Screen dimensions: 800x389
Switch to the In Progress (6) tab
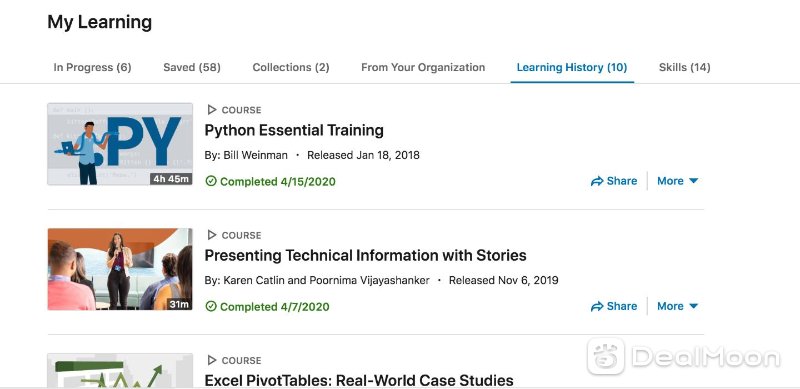pyautogui.click(x=92, y=67)
